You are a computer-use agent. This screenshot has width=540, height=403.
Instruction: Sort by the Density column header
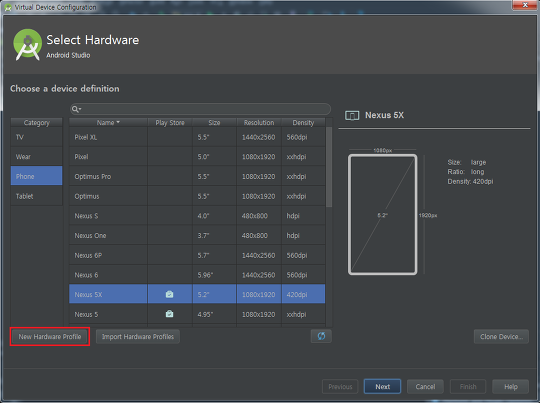pos(303,123)
